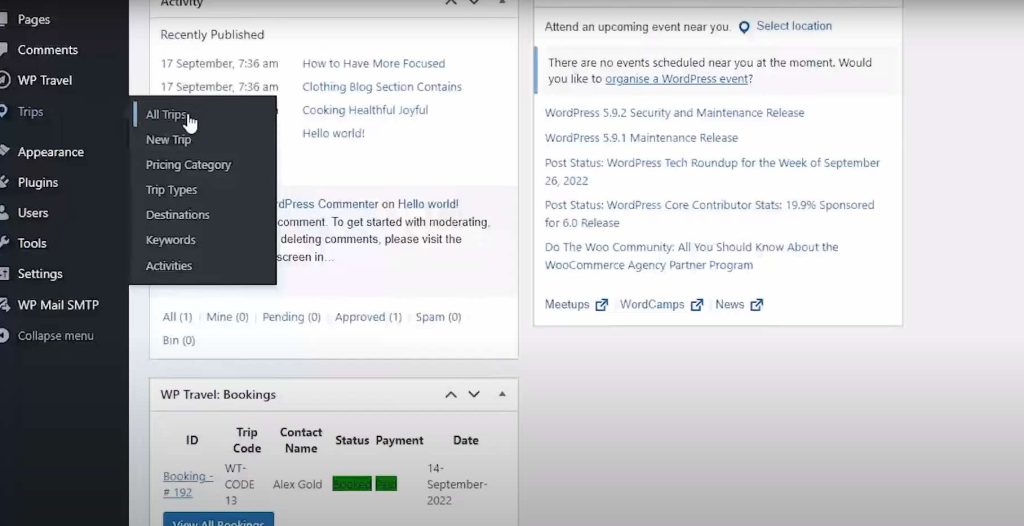Open Core Contributor Stats 19.9% Sponsored article
1024x526 pixels.
click(709, 214)
